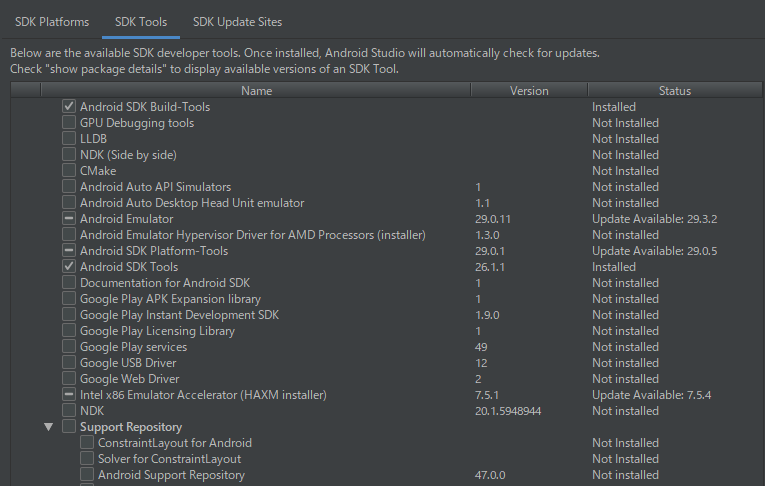Viewport: 765px width, 486px height.
Task: Click version 49 of Google Play services
Action: click(x=481, y=347)
